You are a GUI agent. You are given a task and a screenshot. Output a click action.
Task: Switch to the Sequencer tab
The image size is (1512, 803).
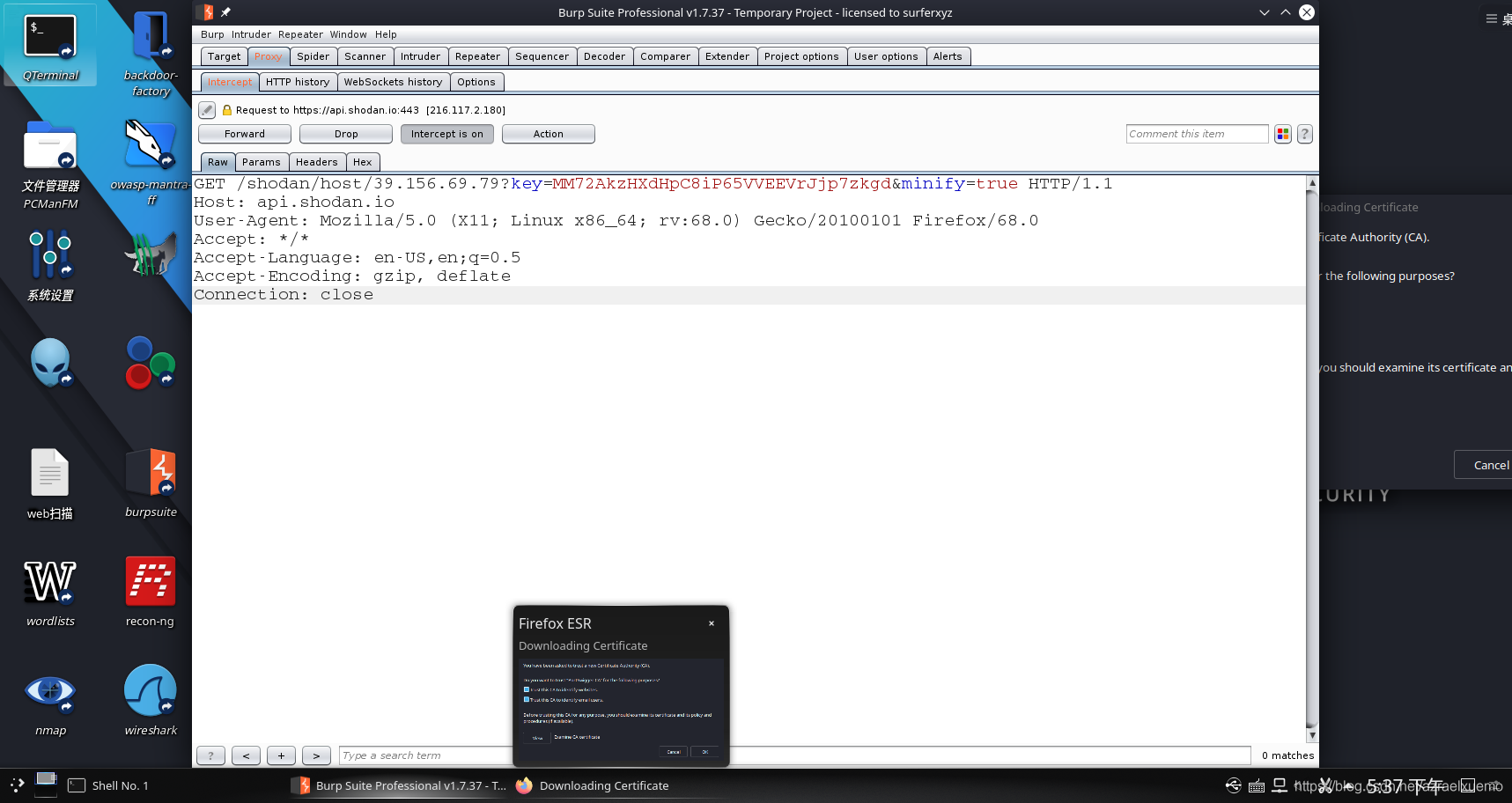(542, 56)
